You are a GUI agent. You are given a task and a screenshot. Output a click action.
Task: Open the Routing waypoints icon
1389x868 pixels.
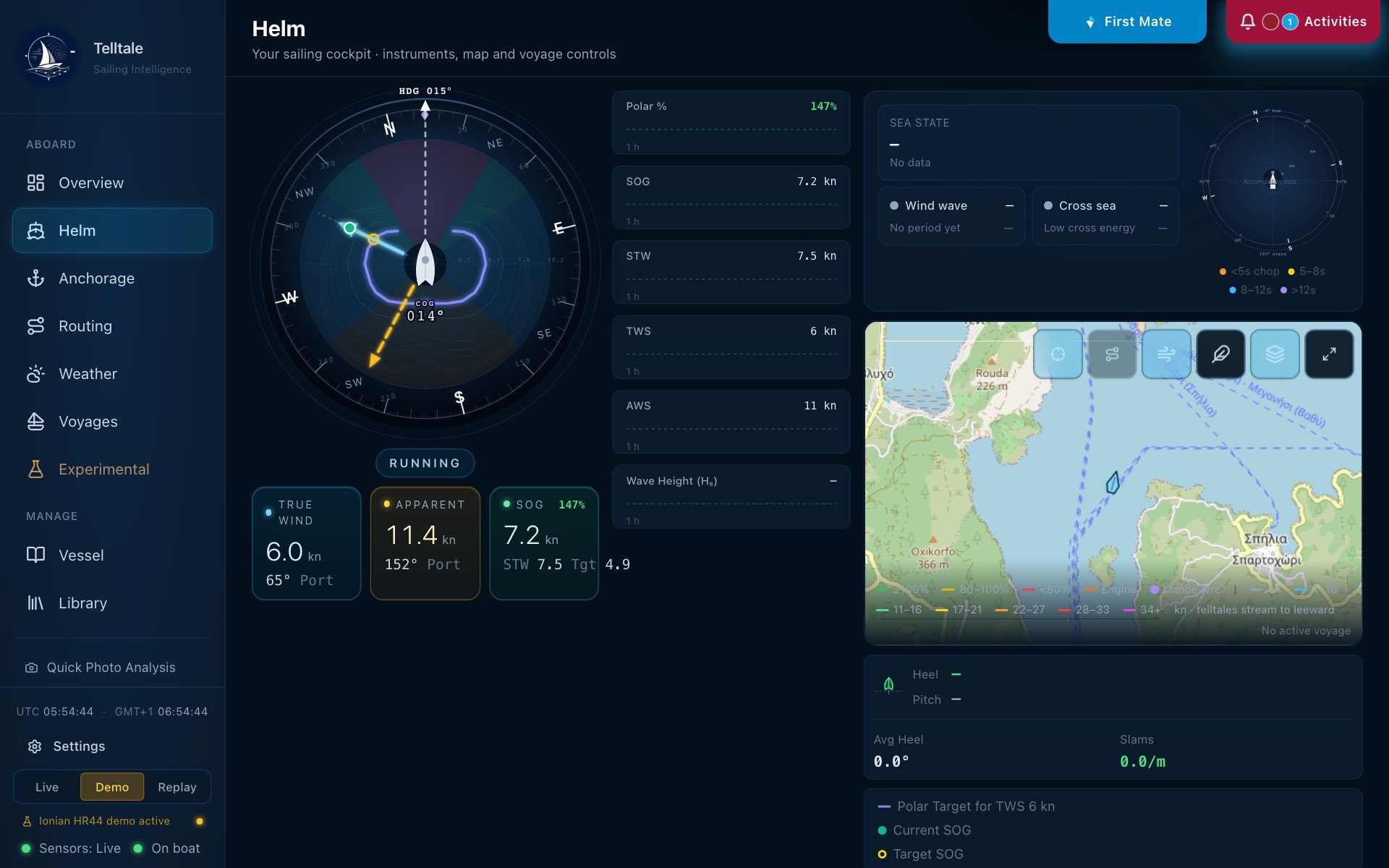pos(35,326)
